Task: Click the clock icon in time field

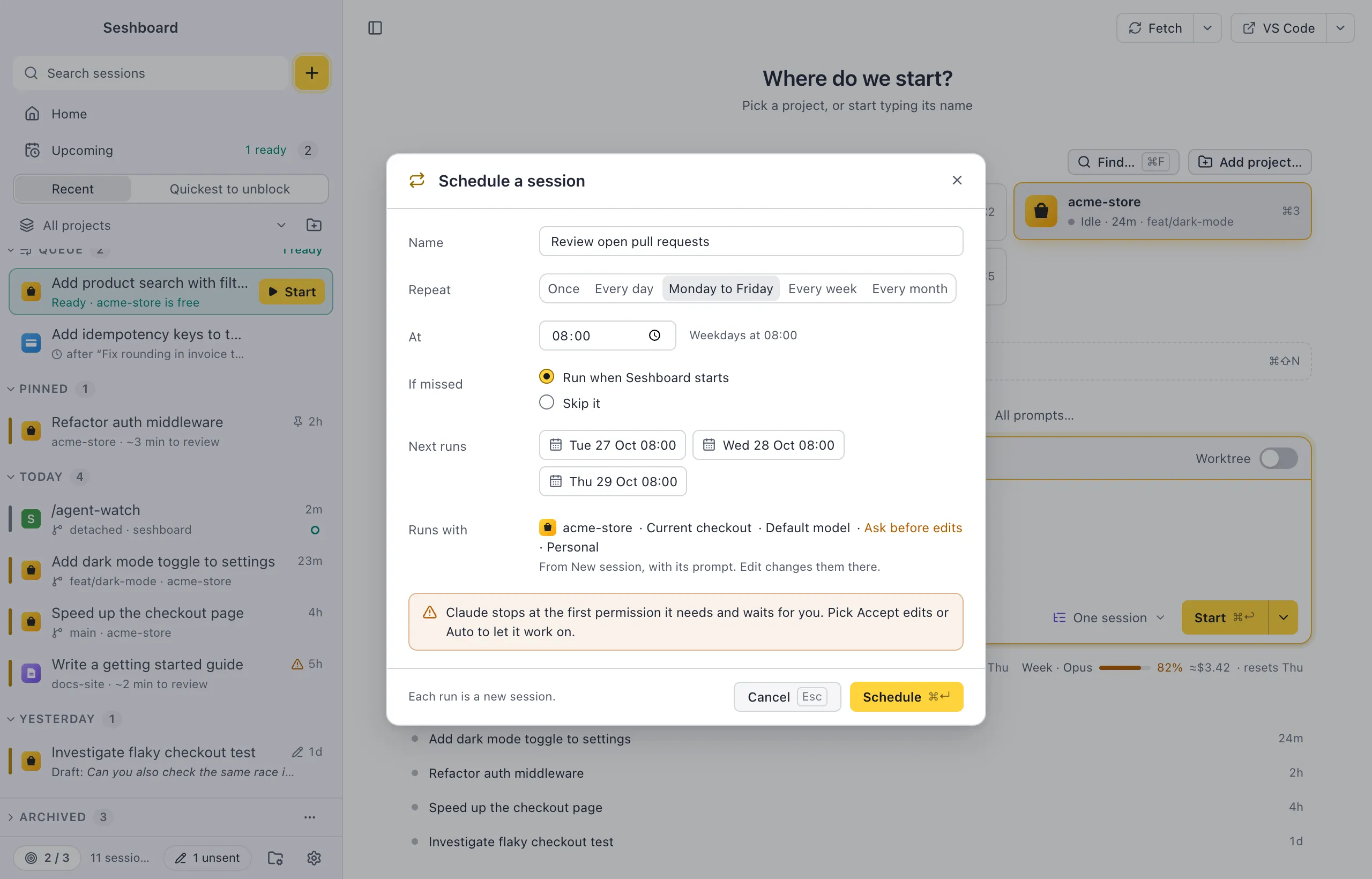Action: click(654, 336)
